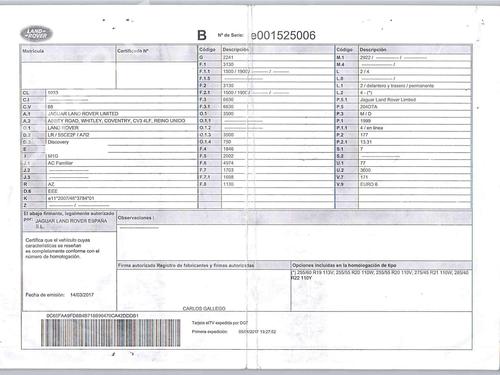
Task: Click the Land Rover oval logo
Action: pos(36,34)
